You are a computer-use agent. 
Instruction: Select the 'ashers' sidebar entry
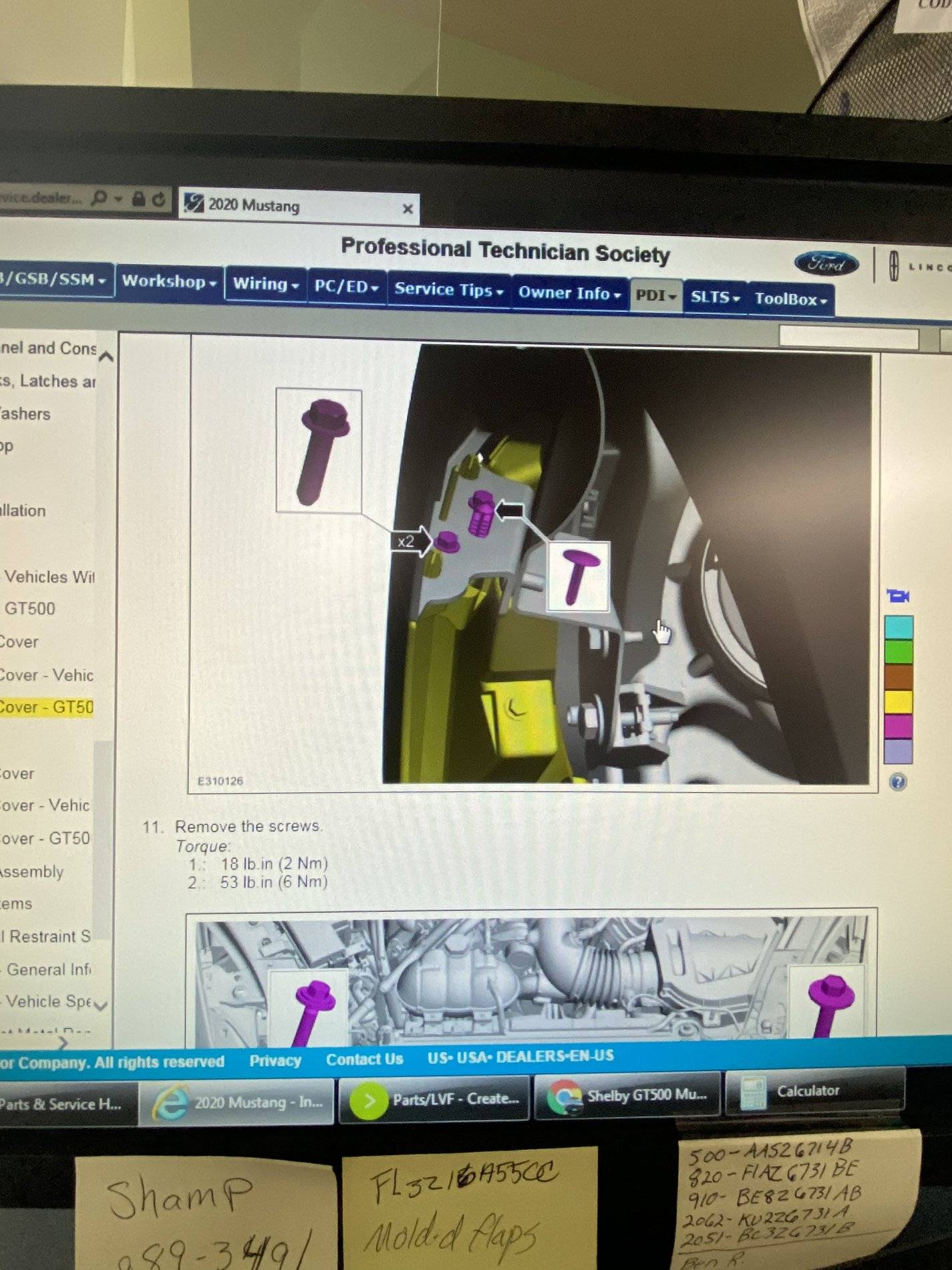(x=25, y=414)
